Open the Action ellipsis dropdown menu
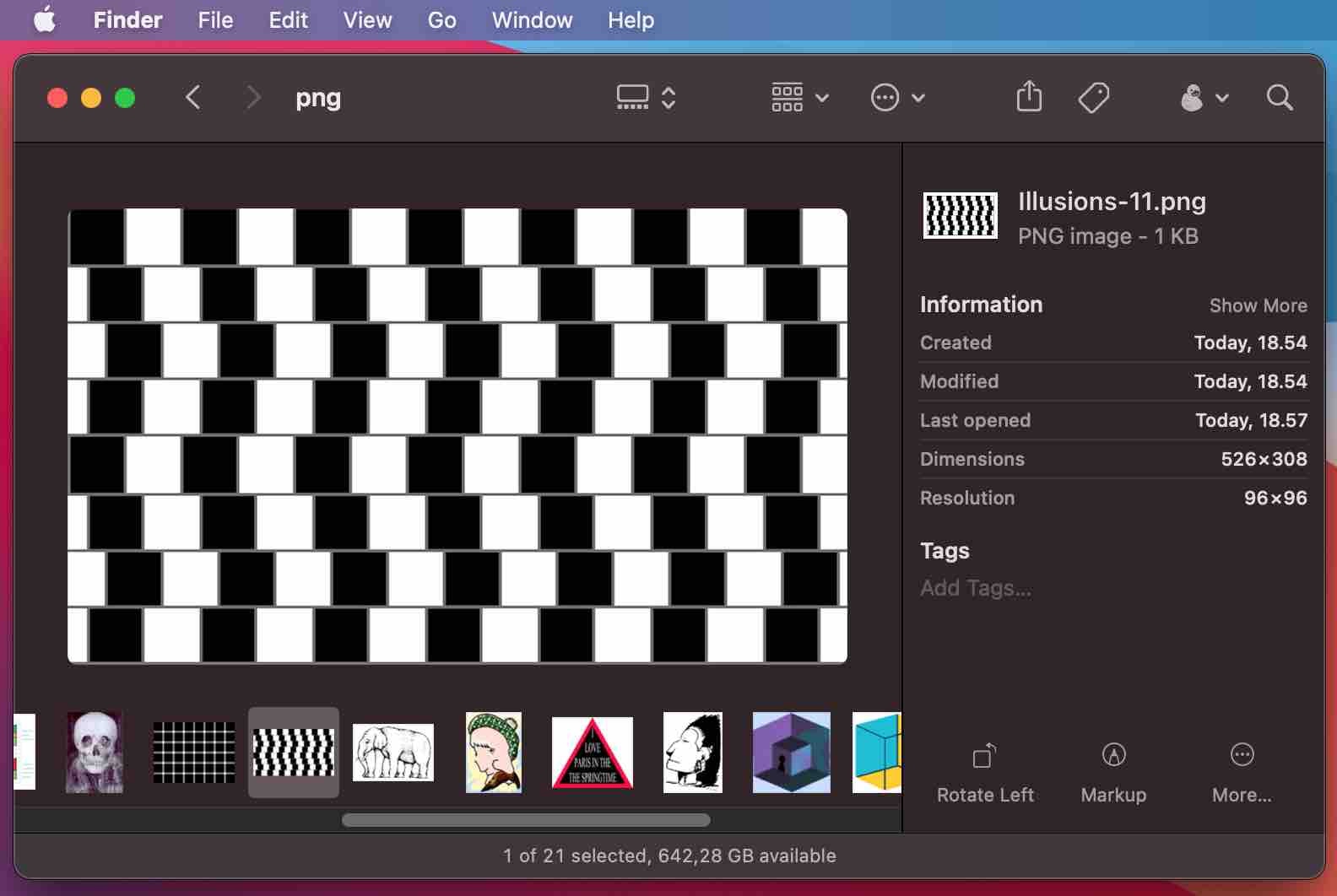This screenshot has height=896, width=1337. point(897,98)
